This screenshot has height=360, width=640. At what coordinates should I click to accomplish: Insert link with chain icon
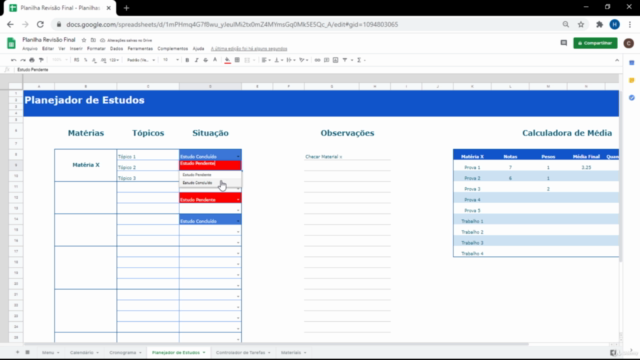(x=317, y=60)
